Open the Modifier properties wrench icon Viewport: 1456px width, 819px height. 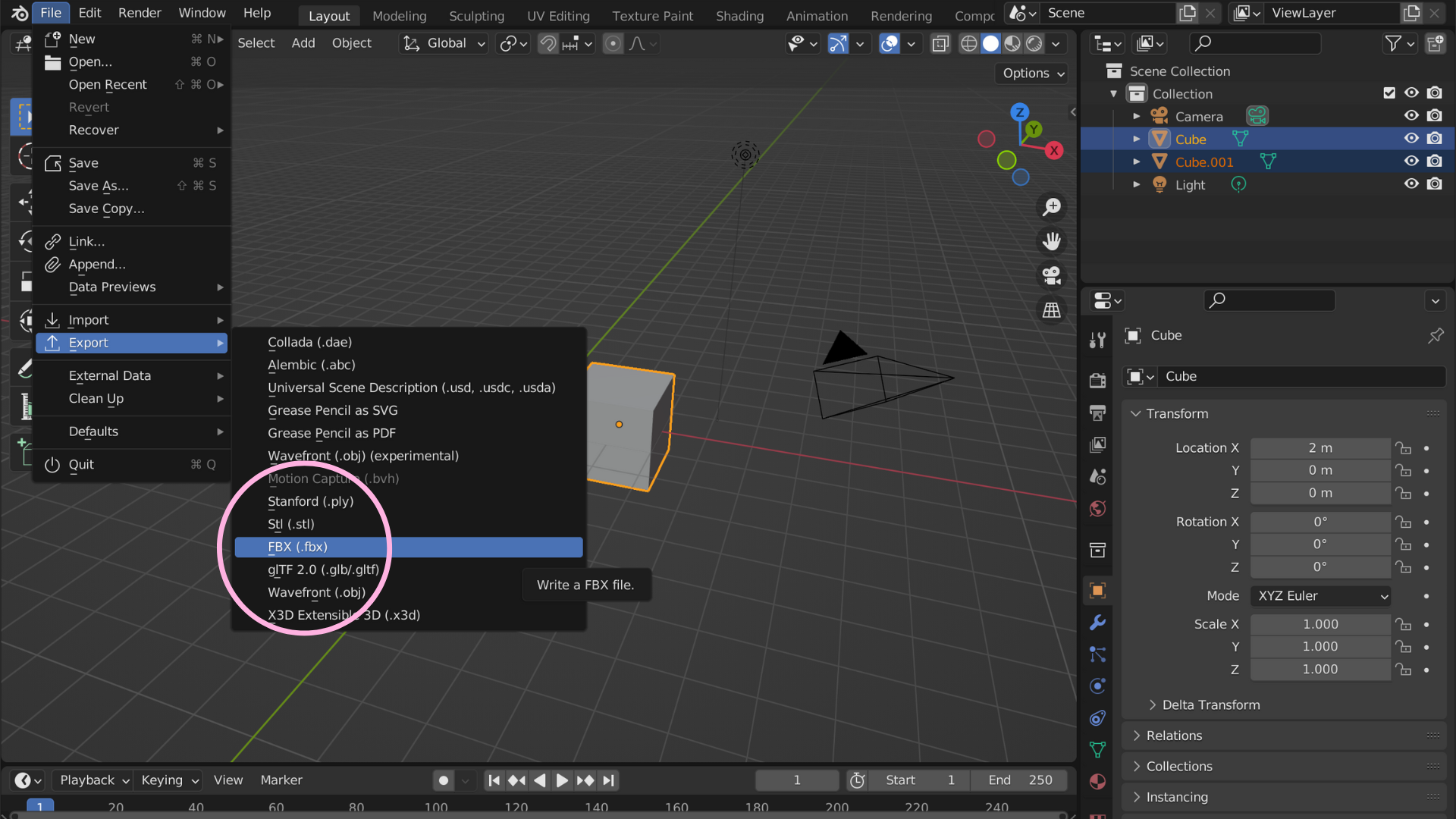click(1097, 623)
